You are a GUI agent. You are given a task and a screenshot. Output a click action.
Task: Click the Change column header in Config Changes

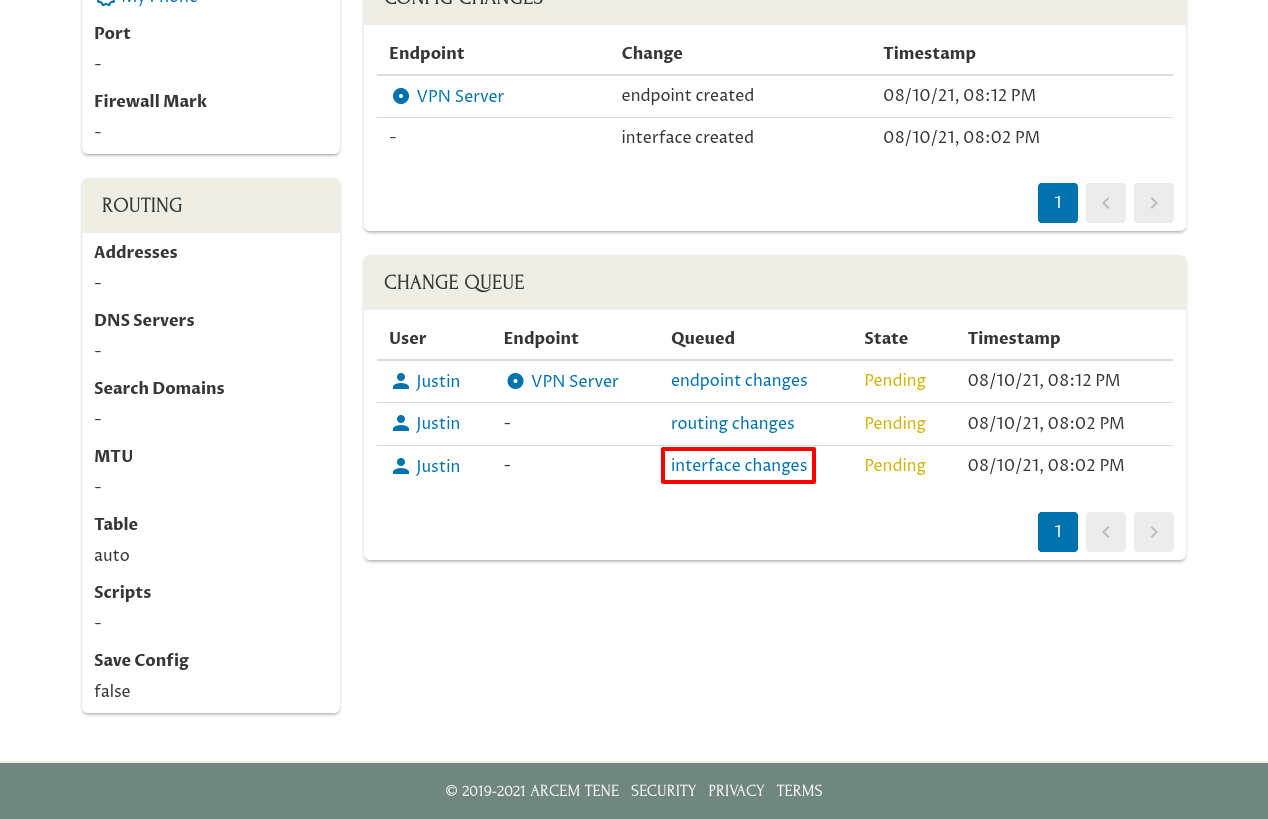coord(652,53)
